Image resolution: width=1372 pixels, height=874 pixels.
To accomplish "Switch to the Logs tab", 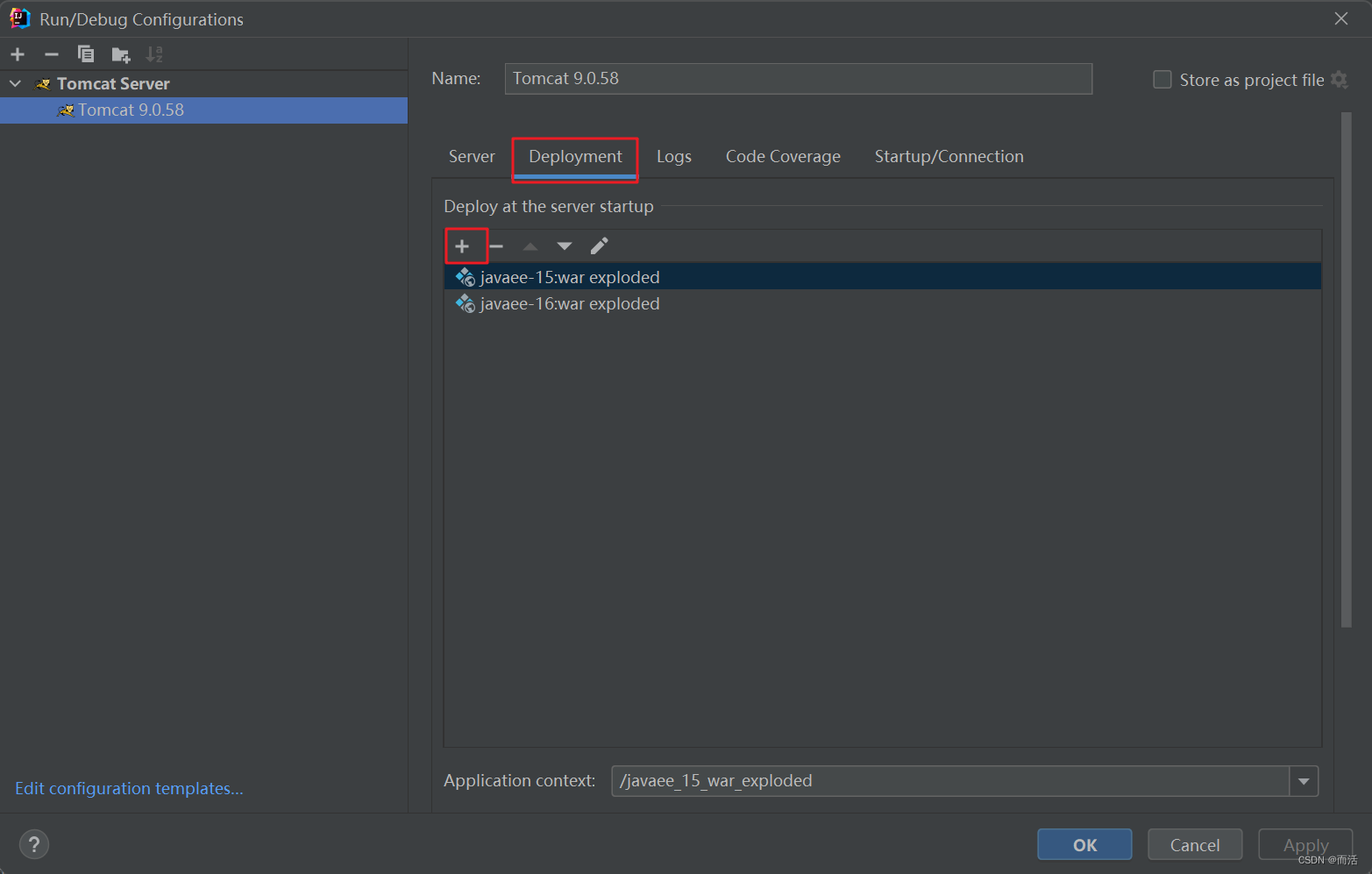I will point(674,156).
